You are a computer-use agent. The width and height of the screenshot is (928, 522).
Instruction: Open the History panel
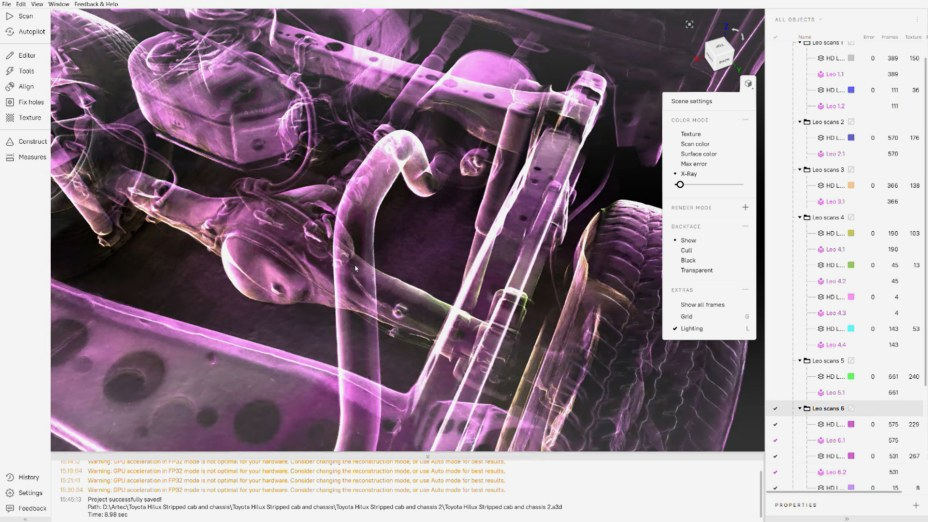(28, 477)
